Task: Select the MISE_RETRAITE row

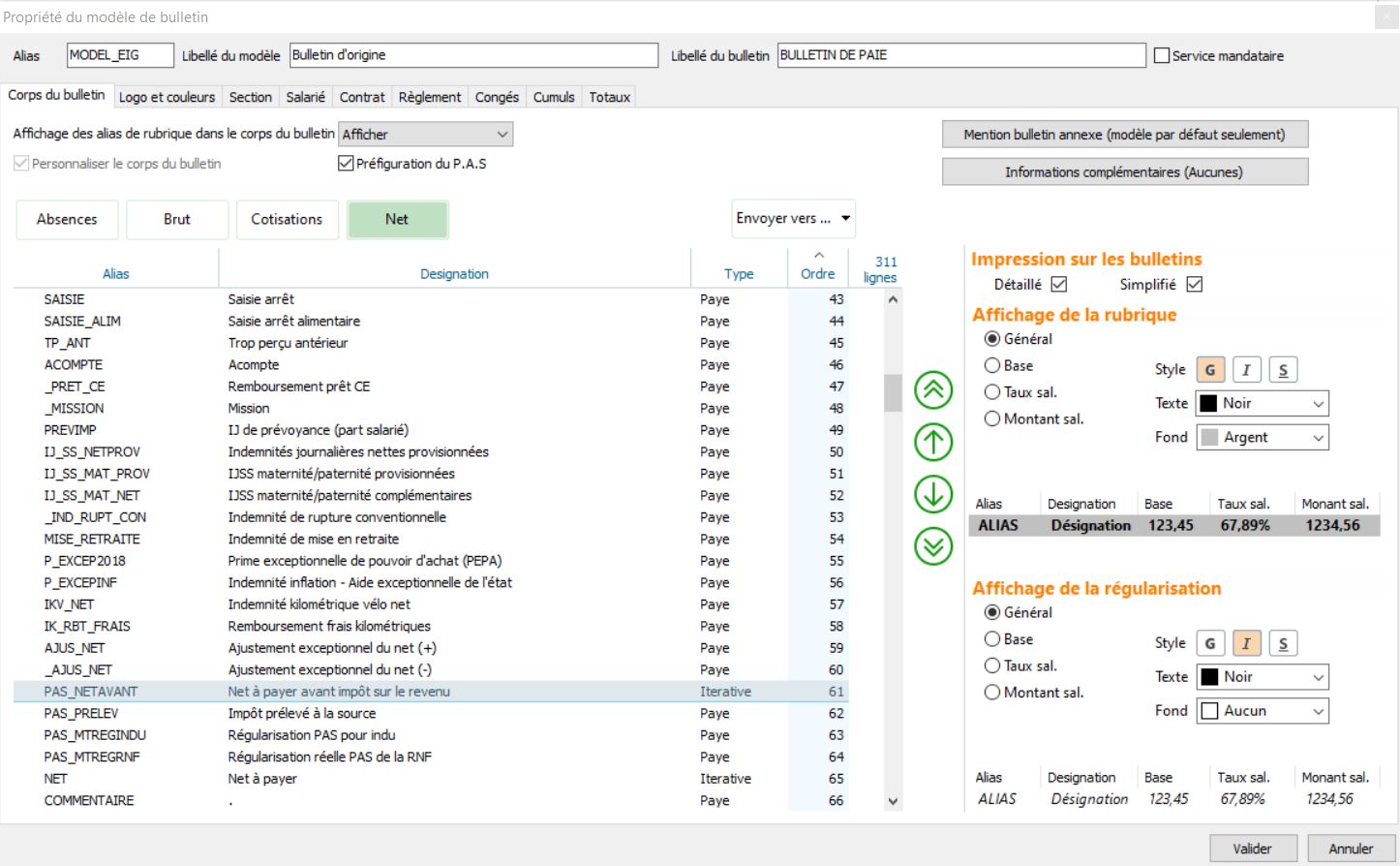Action: [x=431, y=539]
